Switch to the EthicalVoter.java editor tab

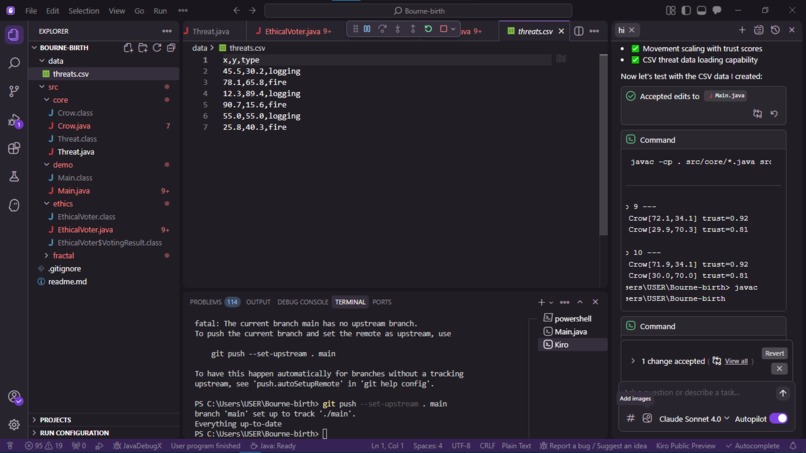[x=294, y=31]
